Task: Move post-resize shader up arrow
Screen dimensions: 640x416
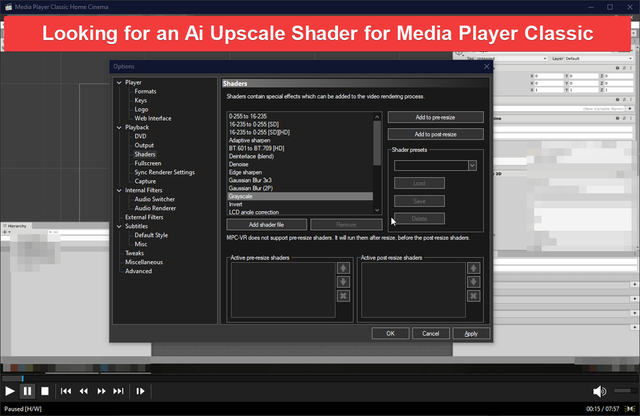Action: (x=473, y=268)
